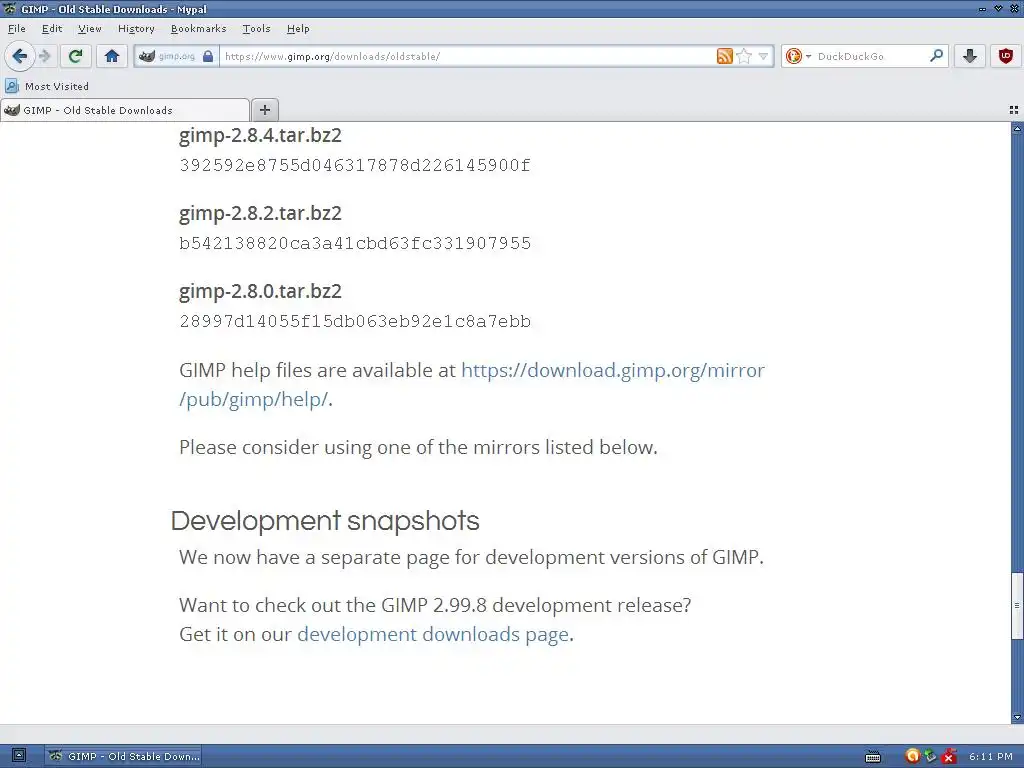Click gimp-2.8.4.tar.bz2 file name
Screen dimensions: 1024x768
click(261, 135)
